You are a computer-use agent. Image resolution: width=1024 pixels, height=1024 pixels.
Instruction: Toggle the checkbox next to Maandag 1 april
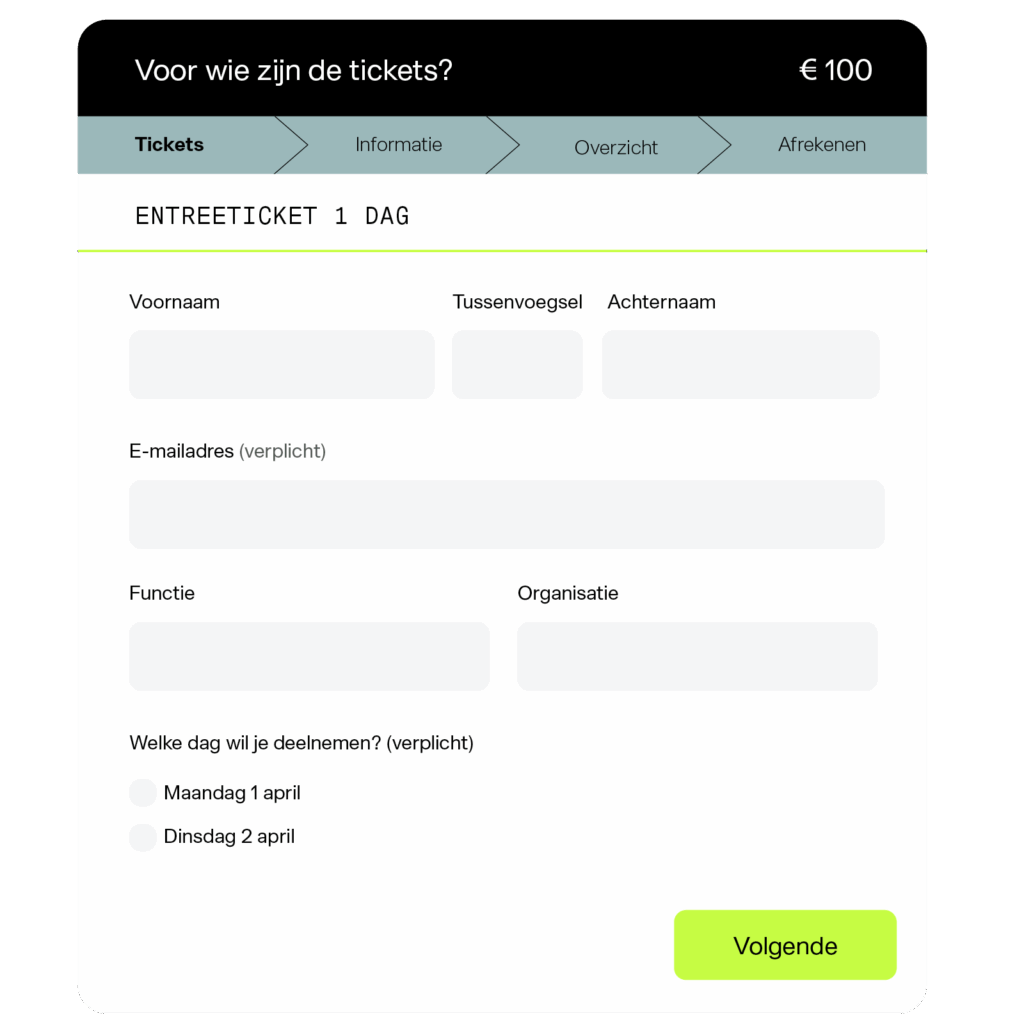[142, 792]
